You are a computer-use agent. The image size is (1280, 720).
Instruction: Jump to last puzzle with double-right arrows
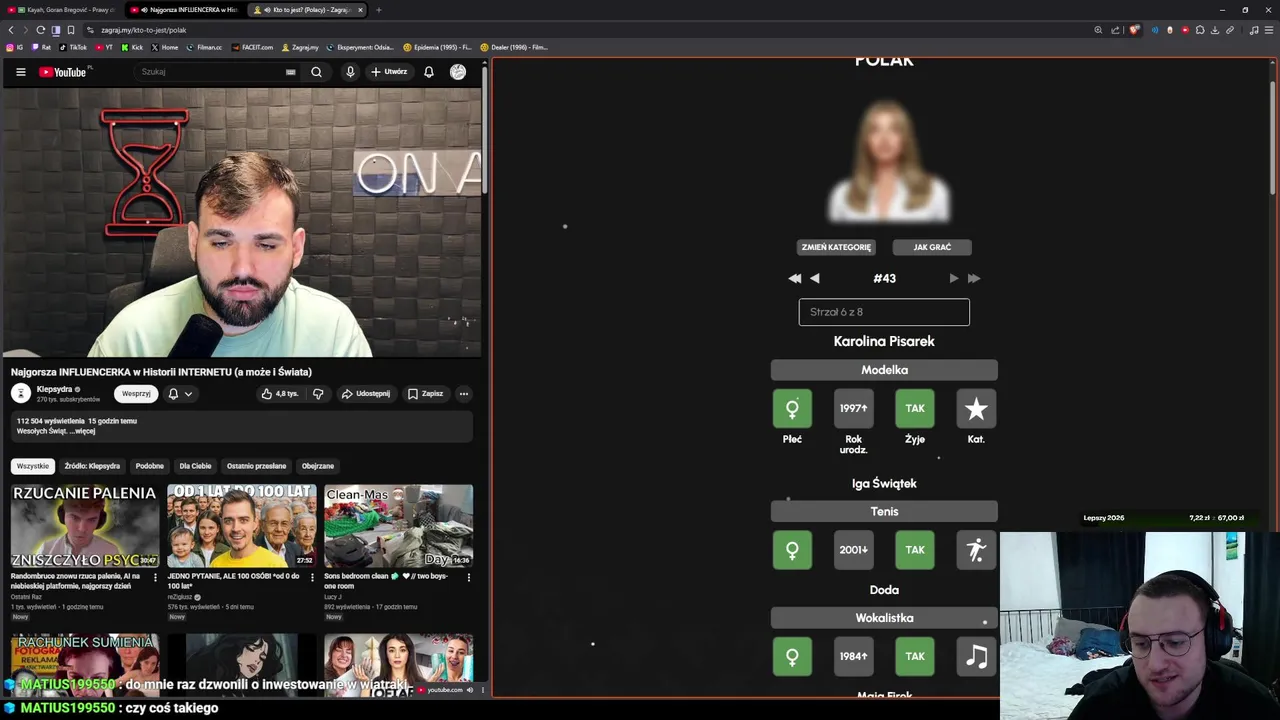974,279
